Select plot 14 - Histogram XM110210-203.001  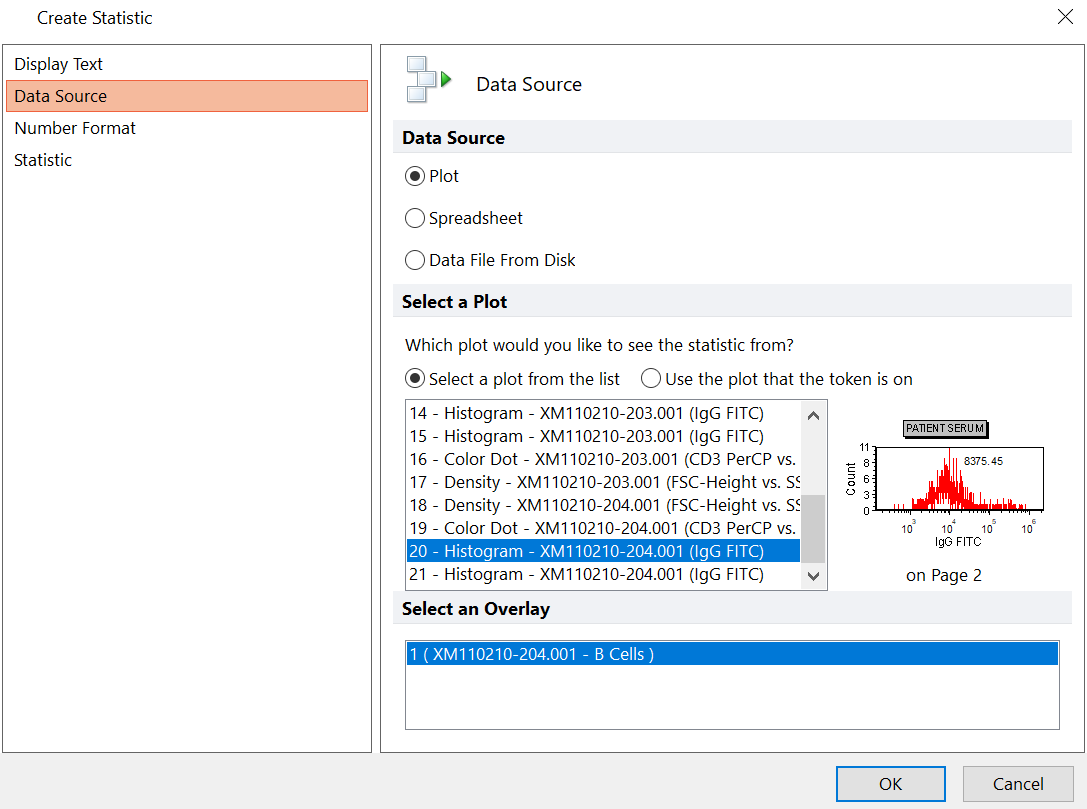tap(603, 413)
